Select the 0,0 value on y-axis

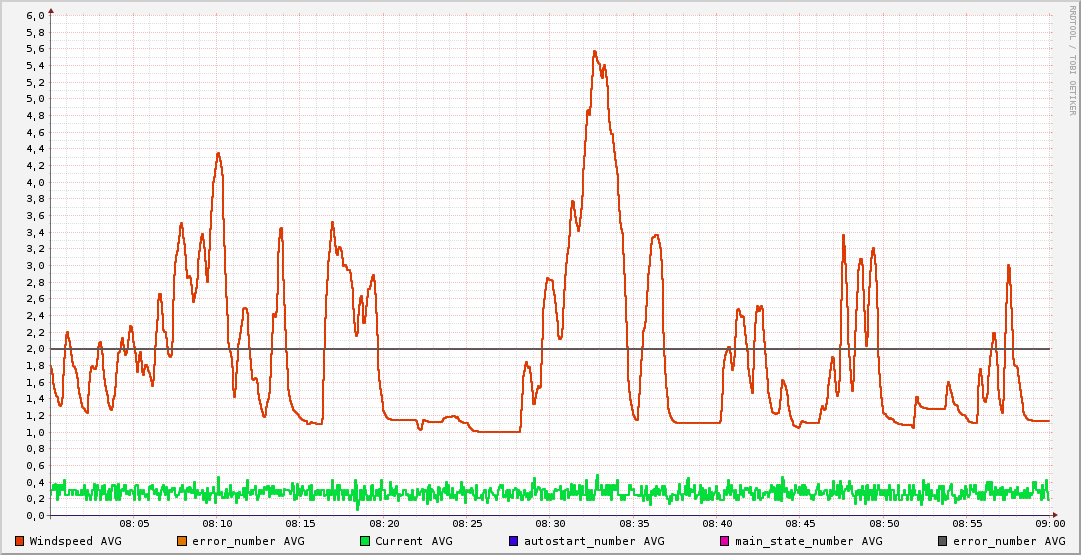click(x=34, y=516)
